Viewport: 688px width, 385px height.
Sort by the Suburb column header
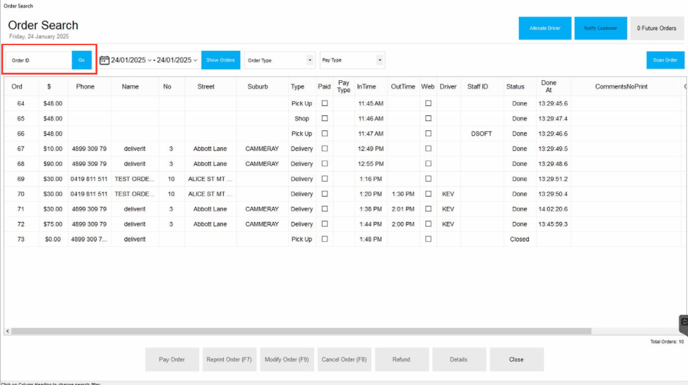(258, 86)
